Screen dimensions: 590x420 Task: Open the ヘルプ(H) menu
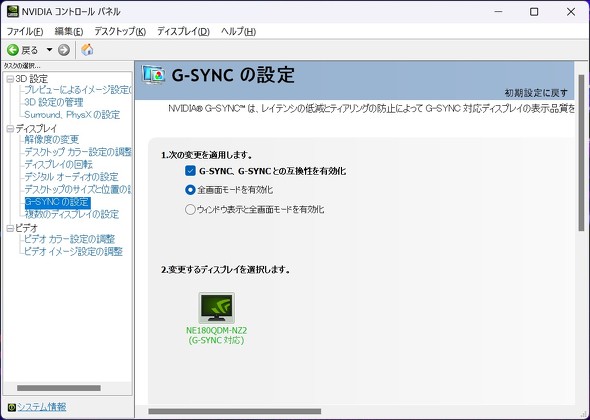click(x=239, y=32)
